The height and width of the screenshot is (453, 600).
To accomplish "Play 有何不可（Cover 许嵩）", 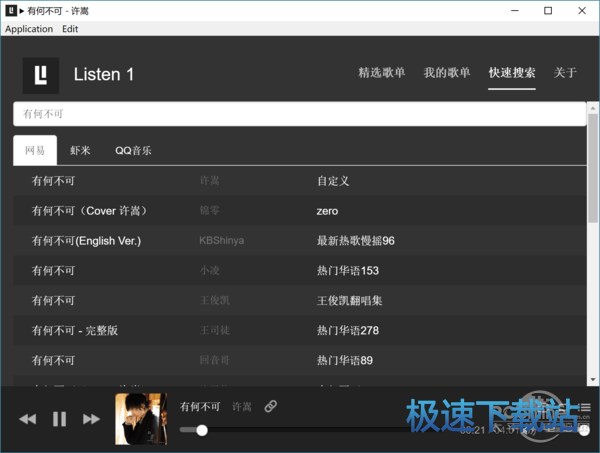I will (89, 211).
